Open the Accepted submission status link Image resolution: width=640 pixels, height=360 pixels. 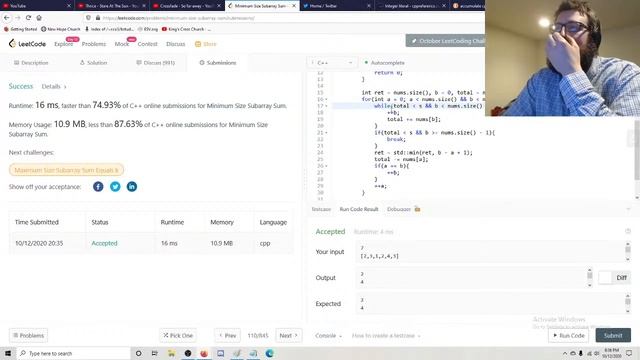tap(104, 243)
